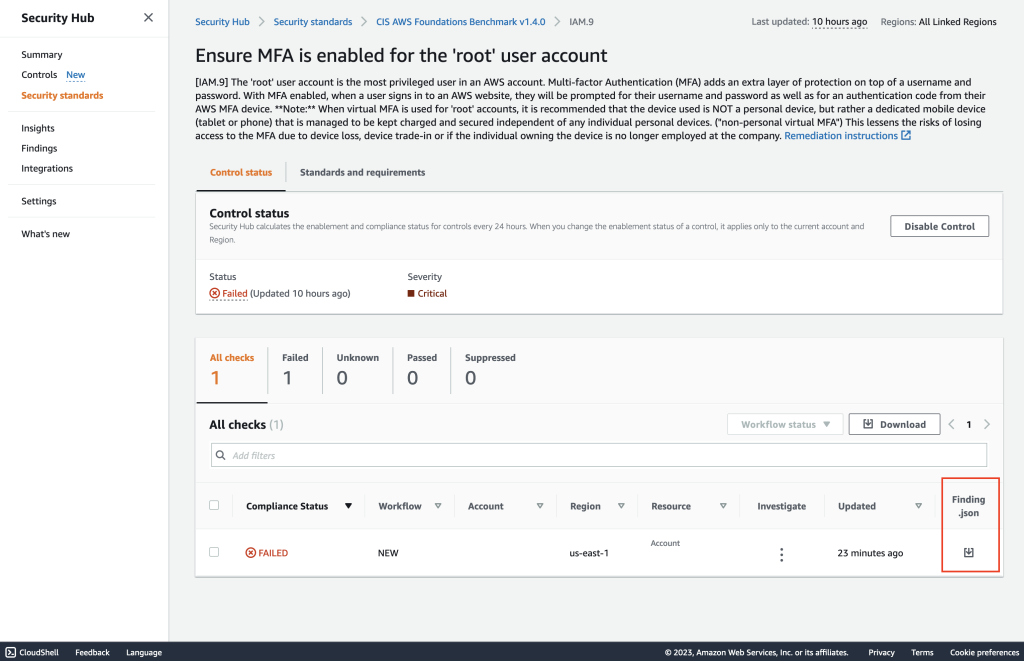Sort by the Region column
The image size is (1024, 661).
coord(621,506)
